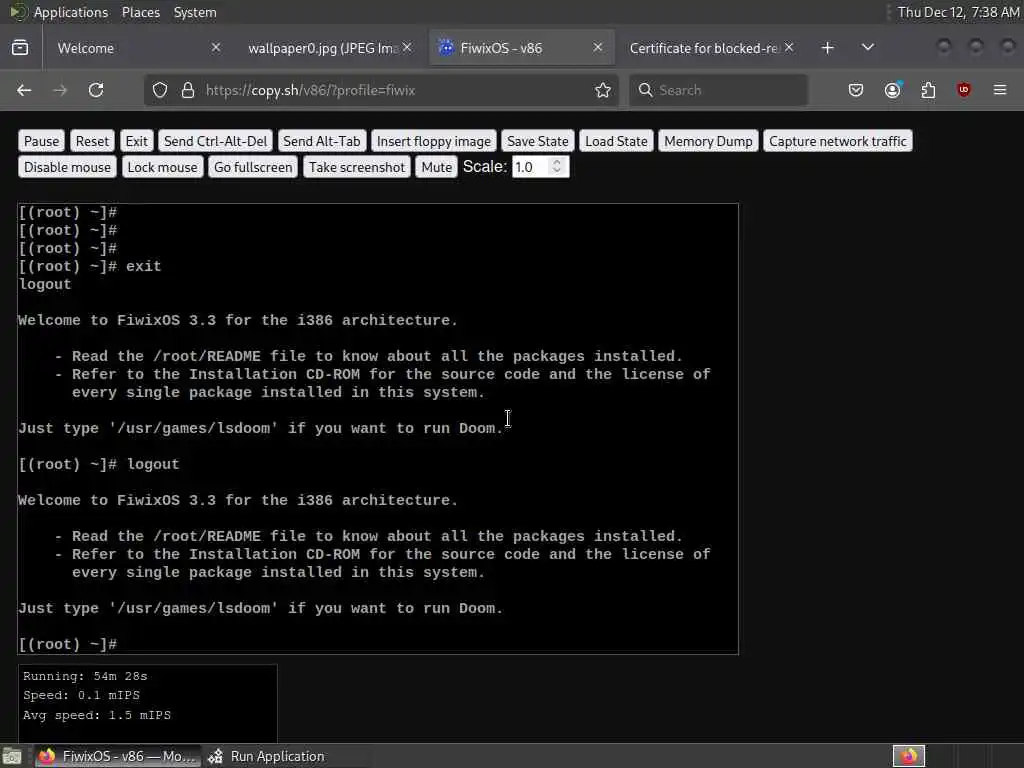Screen dimensions: 1024x768
Task: Toggle Disable mouse
Action: click(x=67, y=167)
